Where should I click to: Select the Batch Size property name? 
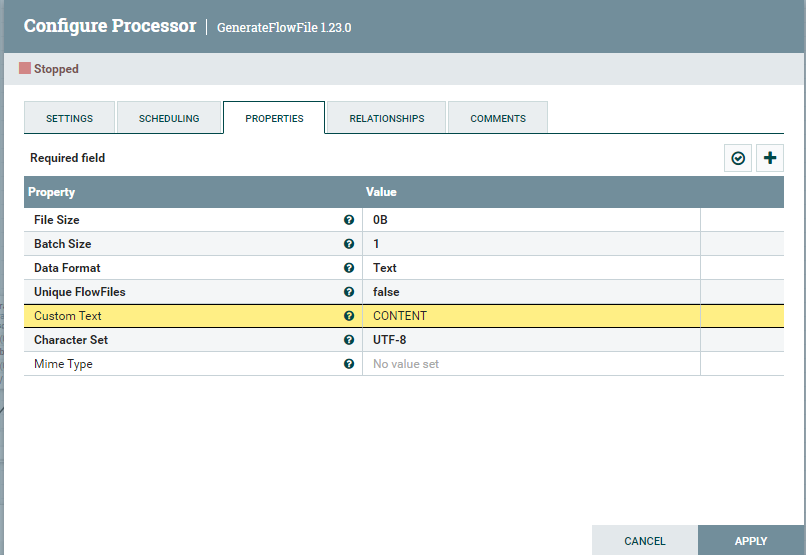63,244
